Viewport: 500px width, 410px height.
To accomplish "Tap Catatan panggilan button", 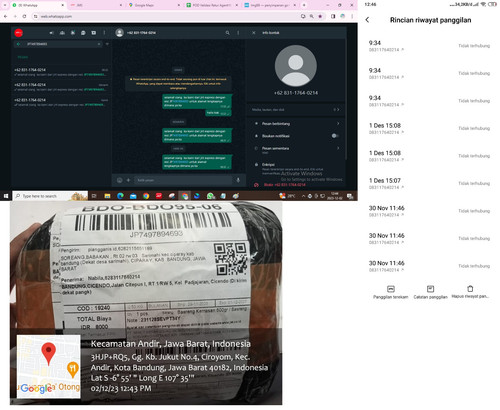I will (x=430, y=292).
